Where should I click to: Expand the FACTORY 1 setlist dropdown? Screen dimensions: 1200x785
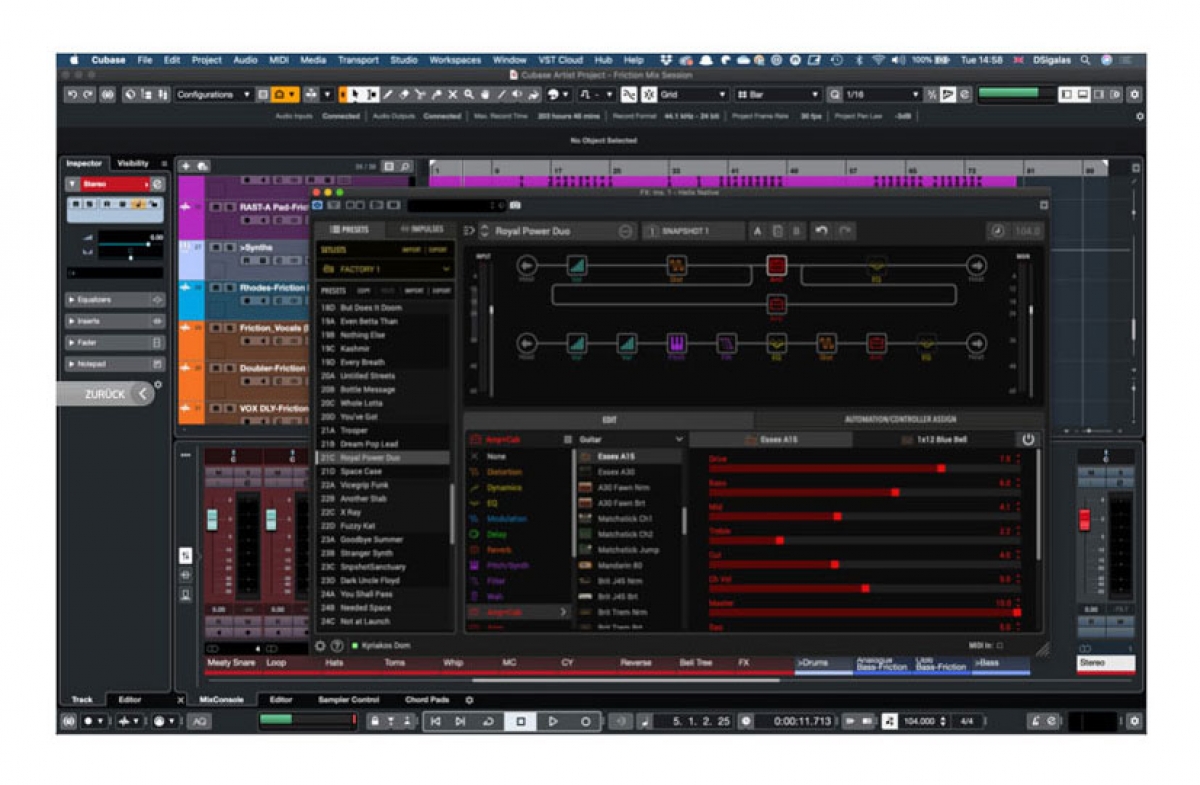coord(384,269)
